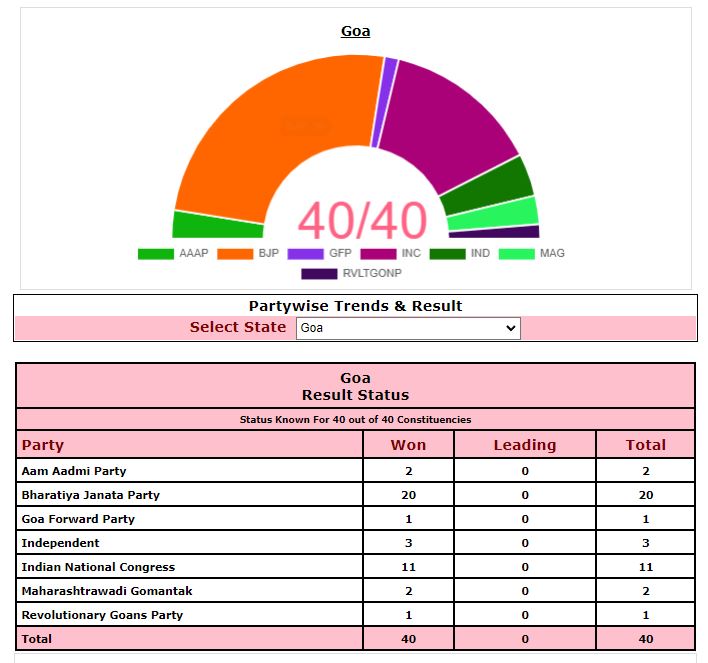Click the Total value 2 for Maharashtrawadi Gomantak
Viewport: 708px width, 663px height.
pos(646,591)
